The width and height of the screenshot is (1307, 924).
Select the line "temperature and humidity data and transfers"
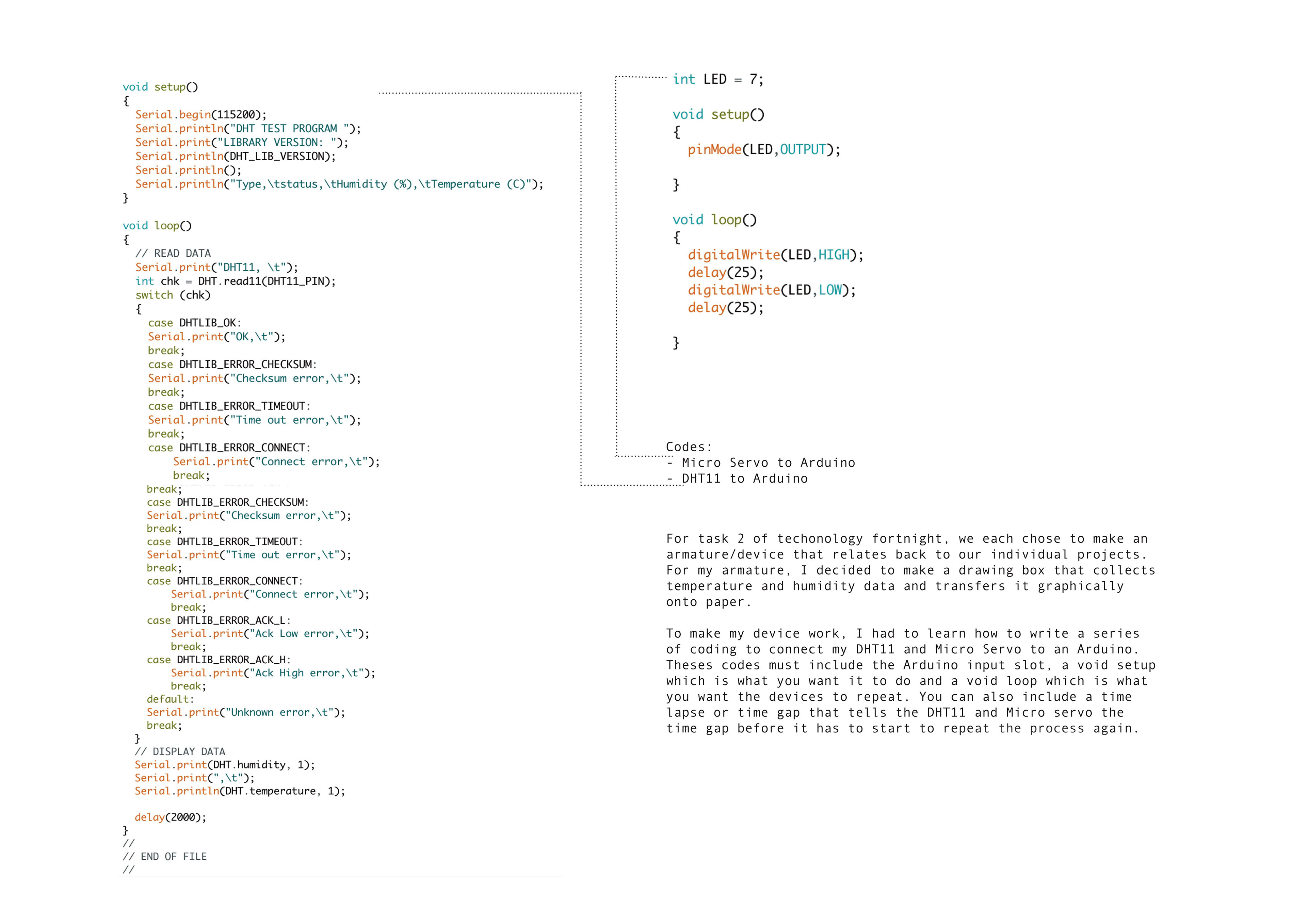[895, 586]
